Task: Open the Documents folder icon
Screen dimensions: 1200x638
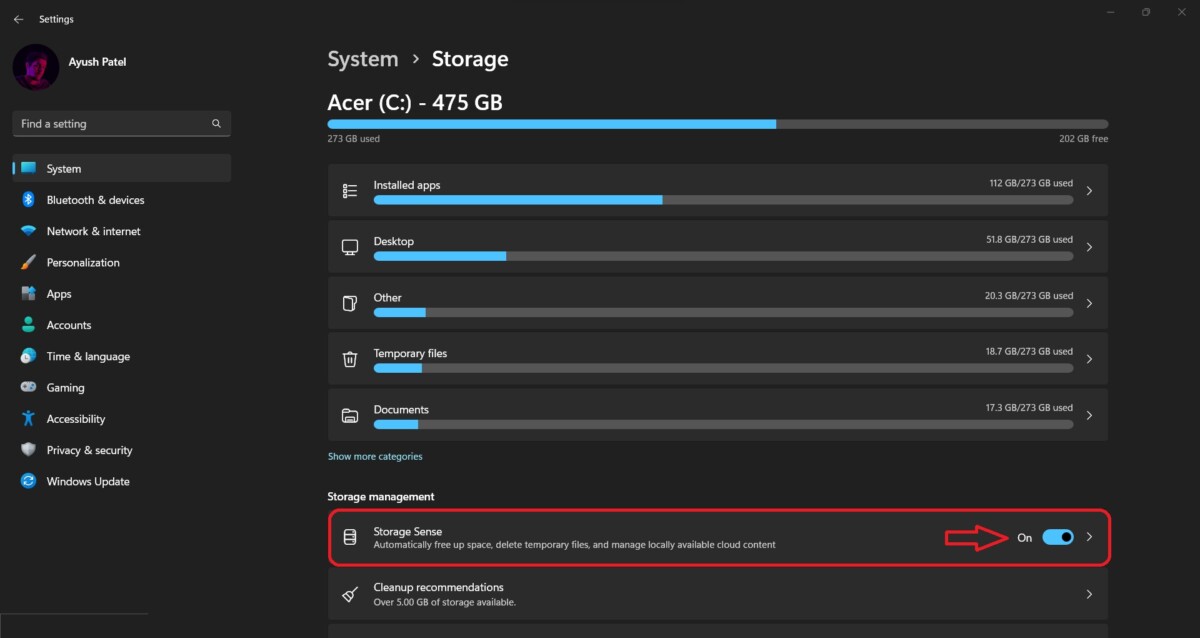Action: click(x=350, y=414)
